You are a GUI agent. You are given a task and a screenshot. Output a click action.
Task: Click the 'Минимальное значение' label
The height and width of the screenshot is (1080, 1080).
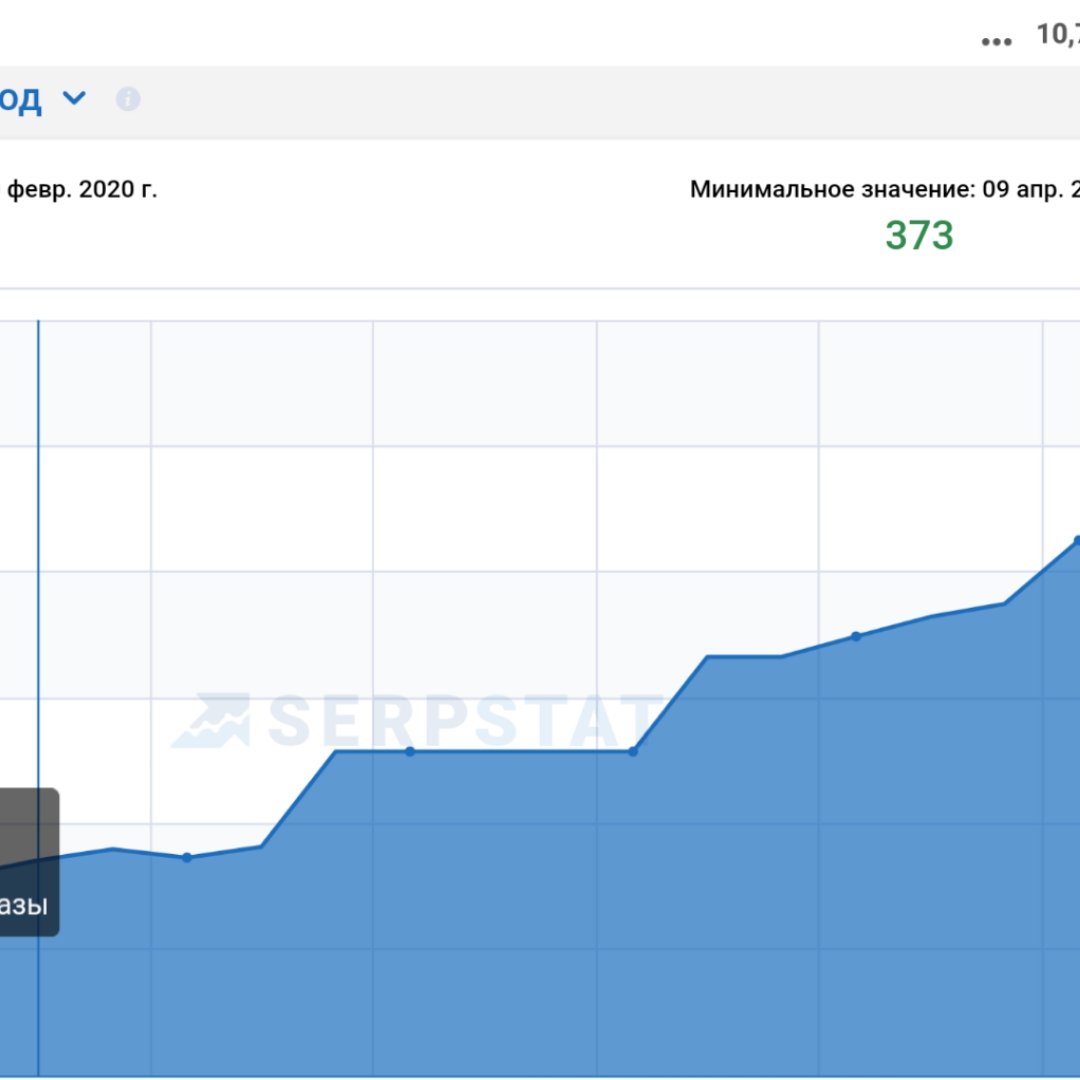pyautogui.click(x=832, y=189)
